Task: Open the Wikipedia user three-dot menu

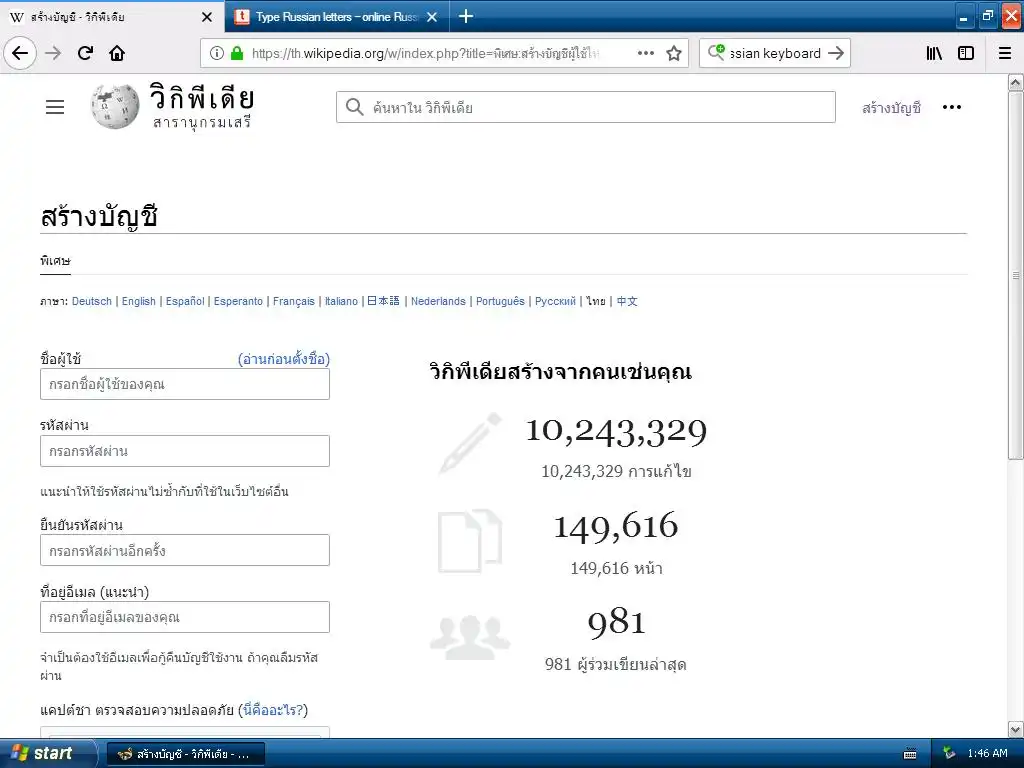Action: point(952,107)
